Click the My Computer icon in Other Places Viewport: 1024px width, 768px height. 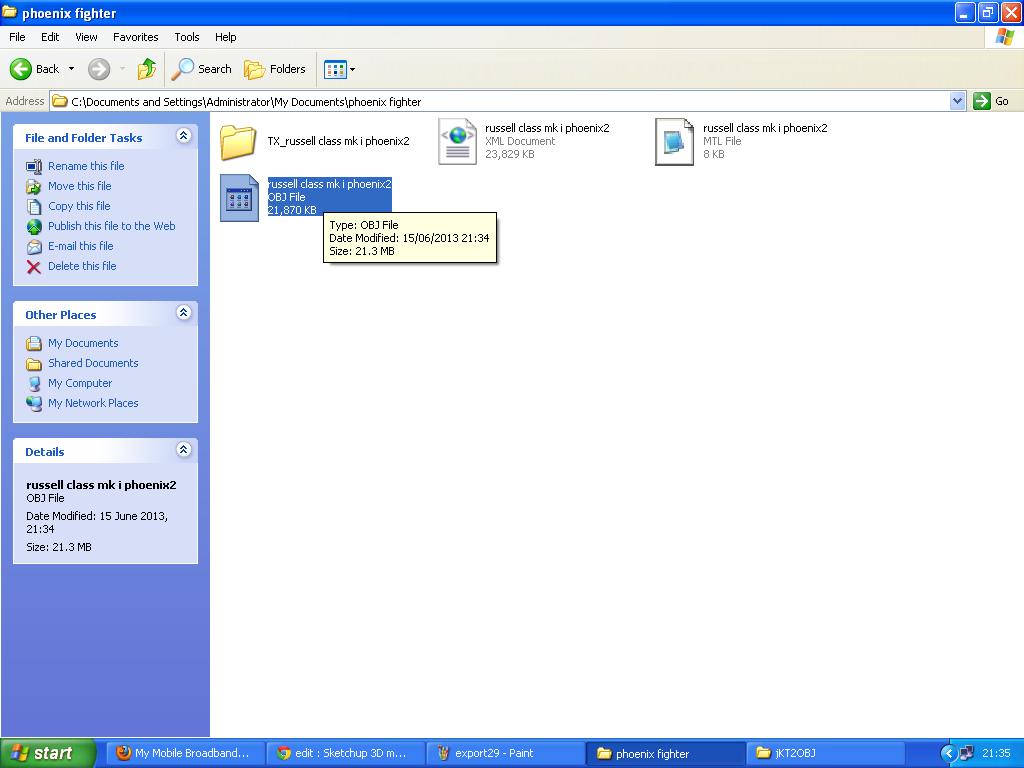pos(34,383)
